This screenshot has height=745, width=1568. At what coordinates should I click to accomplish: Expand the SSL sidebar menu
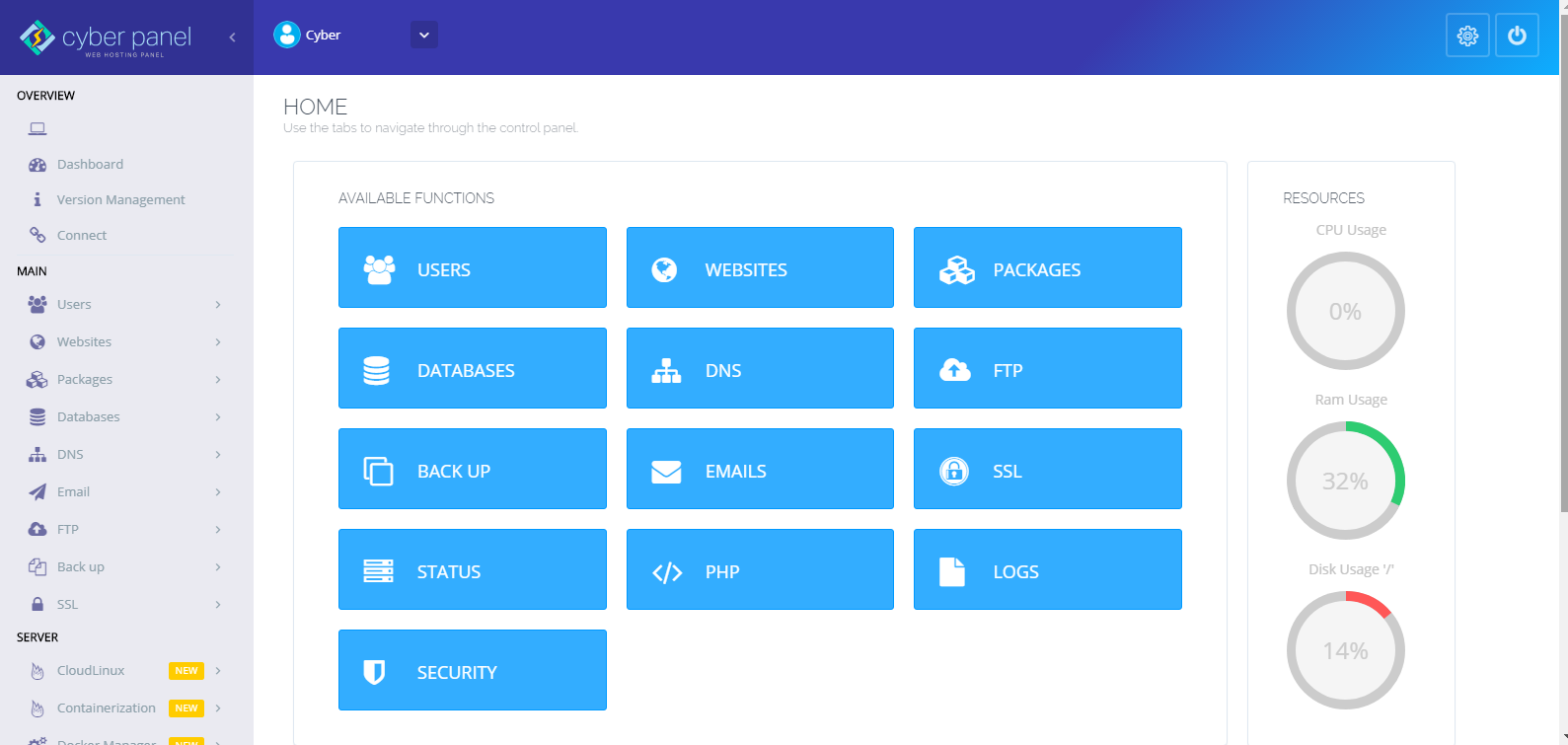(x=126, y=604)
